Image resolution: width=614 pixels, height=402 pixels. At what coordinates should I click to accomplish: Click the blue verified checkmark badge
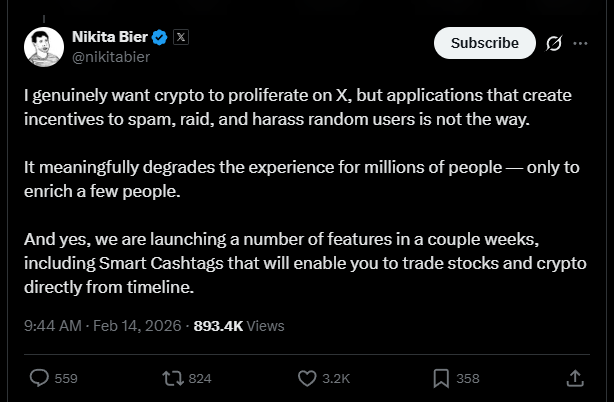(159, 37)
